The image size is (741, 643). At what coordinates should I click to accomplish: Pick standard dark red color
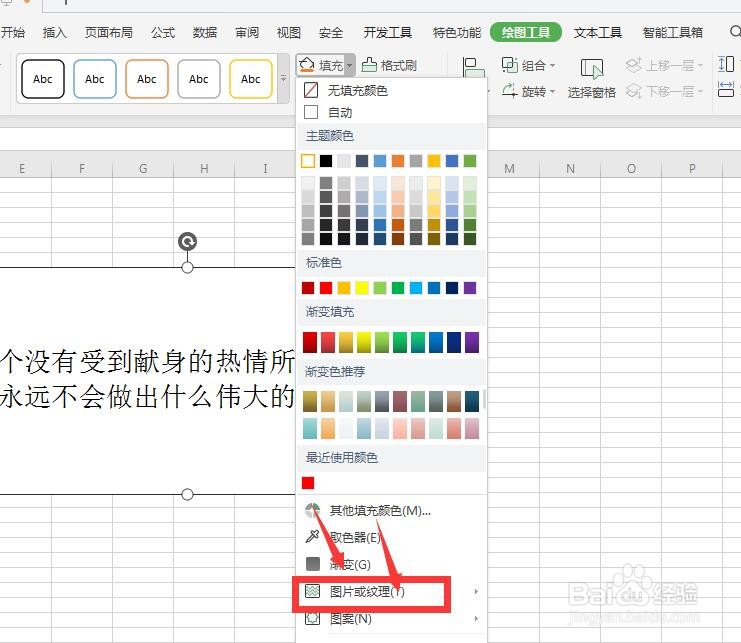pyautogui.click(x=308, y=288)
